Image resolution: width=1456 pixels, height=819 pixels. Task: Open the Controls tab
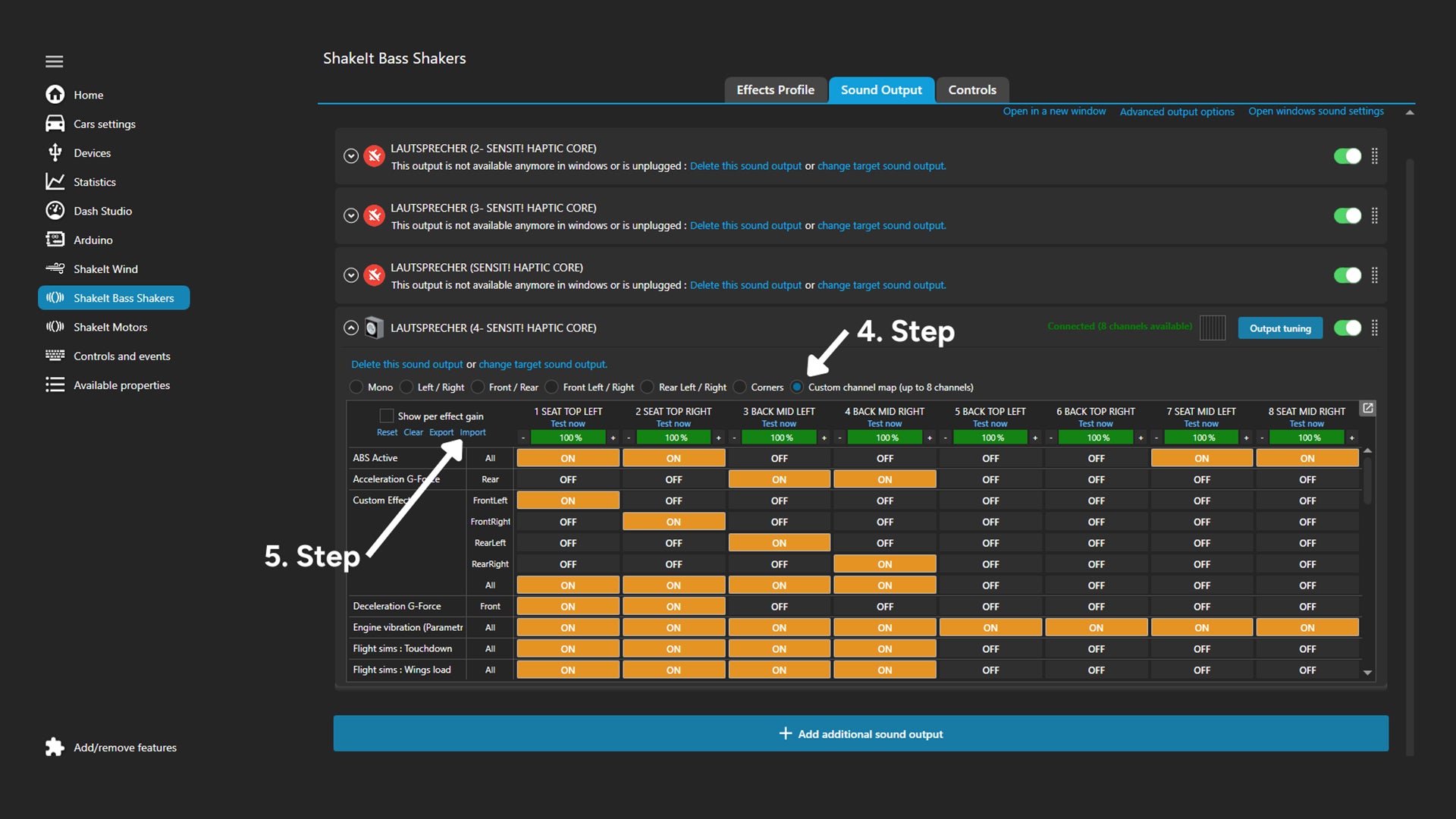point(971,89)
